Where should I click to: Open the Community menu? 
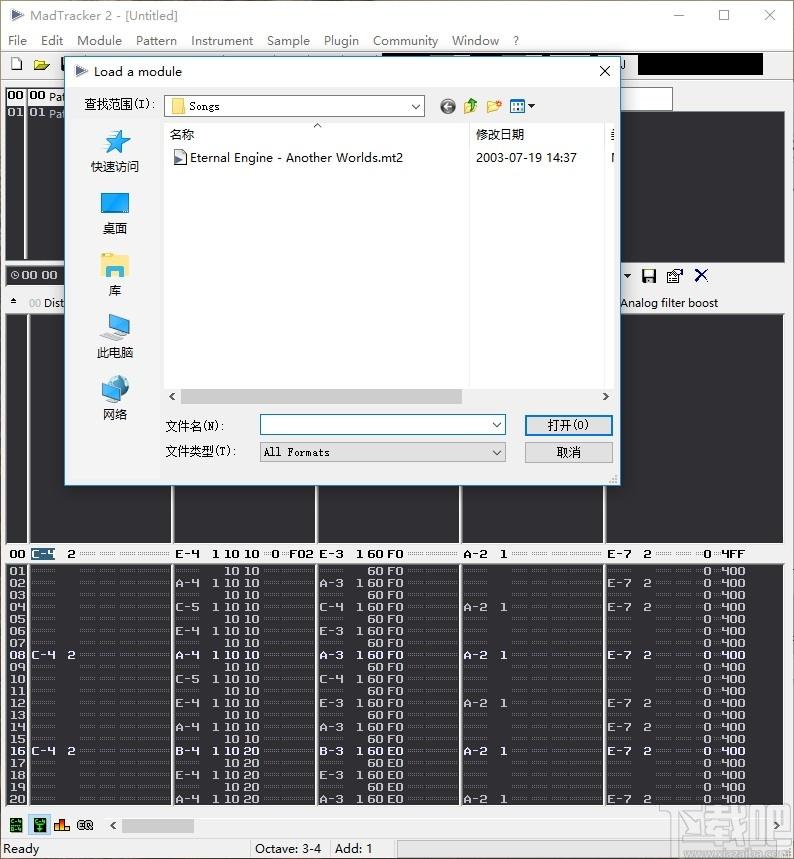pyautogui.click(x=405, y=41)
